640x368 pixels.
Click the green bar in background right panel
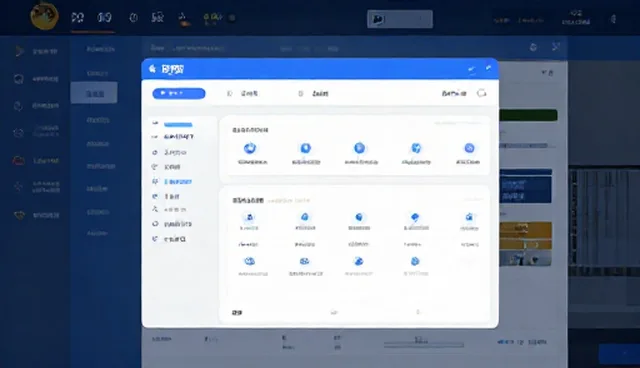coord(528,115)
